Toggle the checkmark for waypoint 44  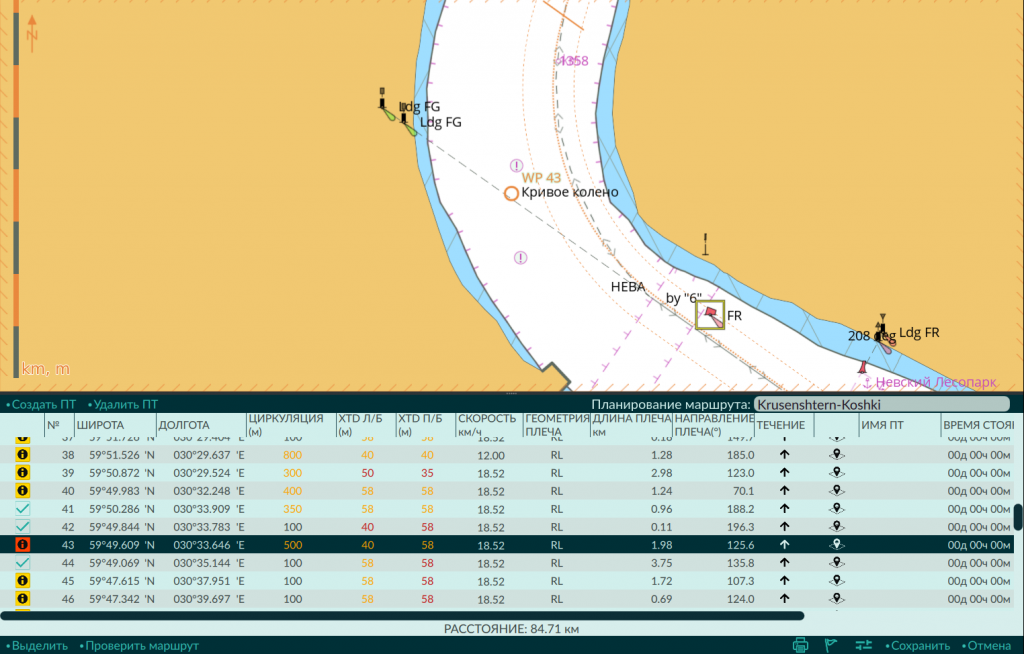click(x=22, y=563)
